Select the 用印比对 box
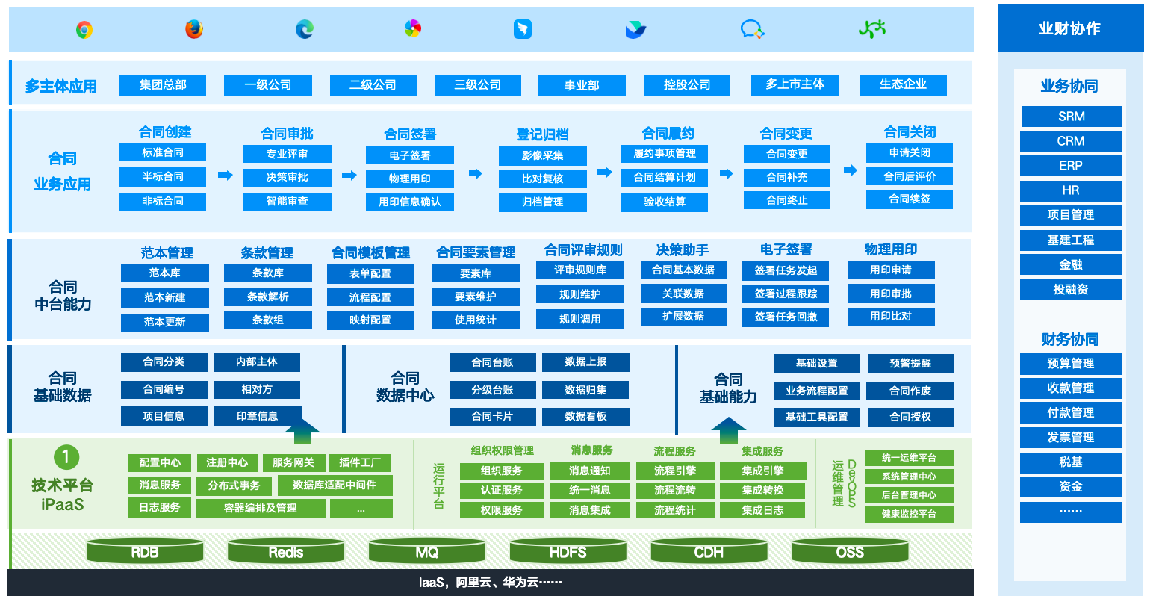This screenshot has width=1153, height=605. click(891, 317)
